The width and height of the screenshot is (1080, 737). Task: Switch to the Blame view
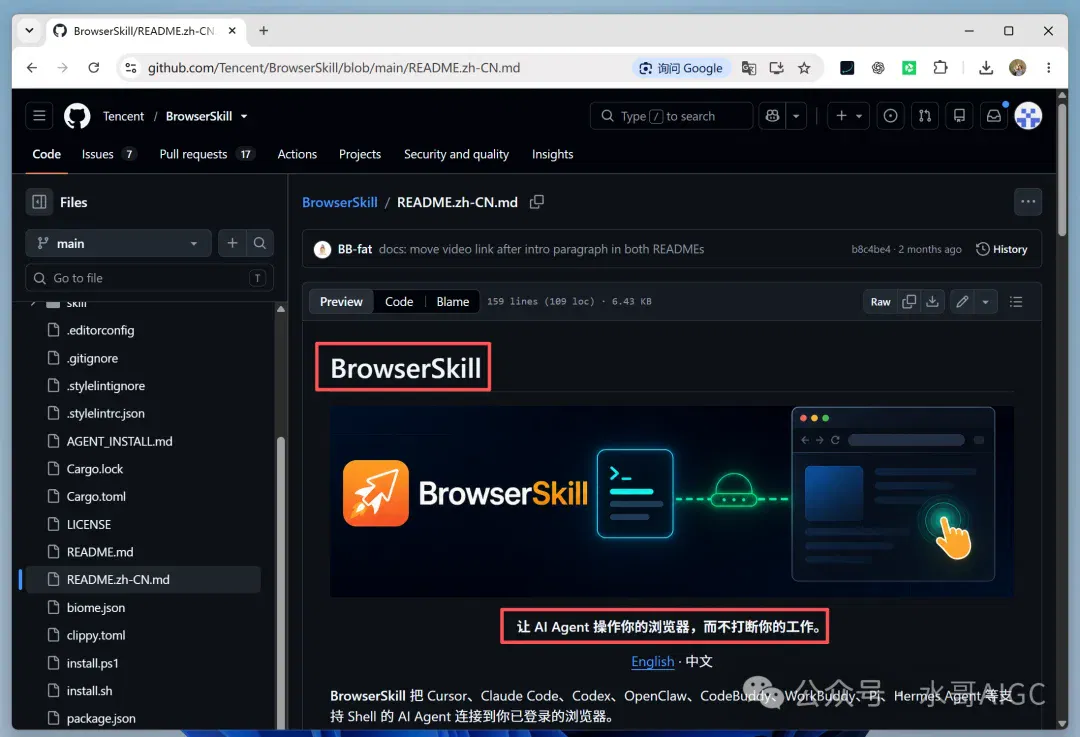tap(453, 302)
